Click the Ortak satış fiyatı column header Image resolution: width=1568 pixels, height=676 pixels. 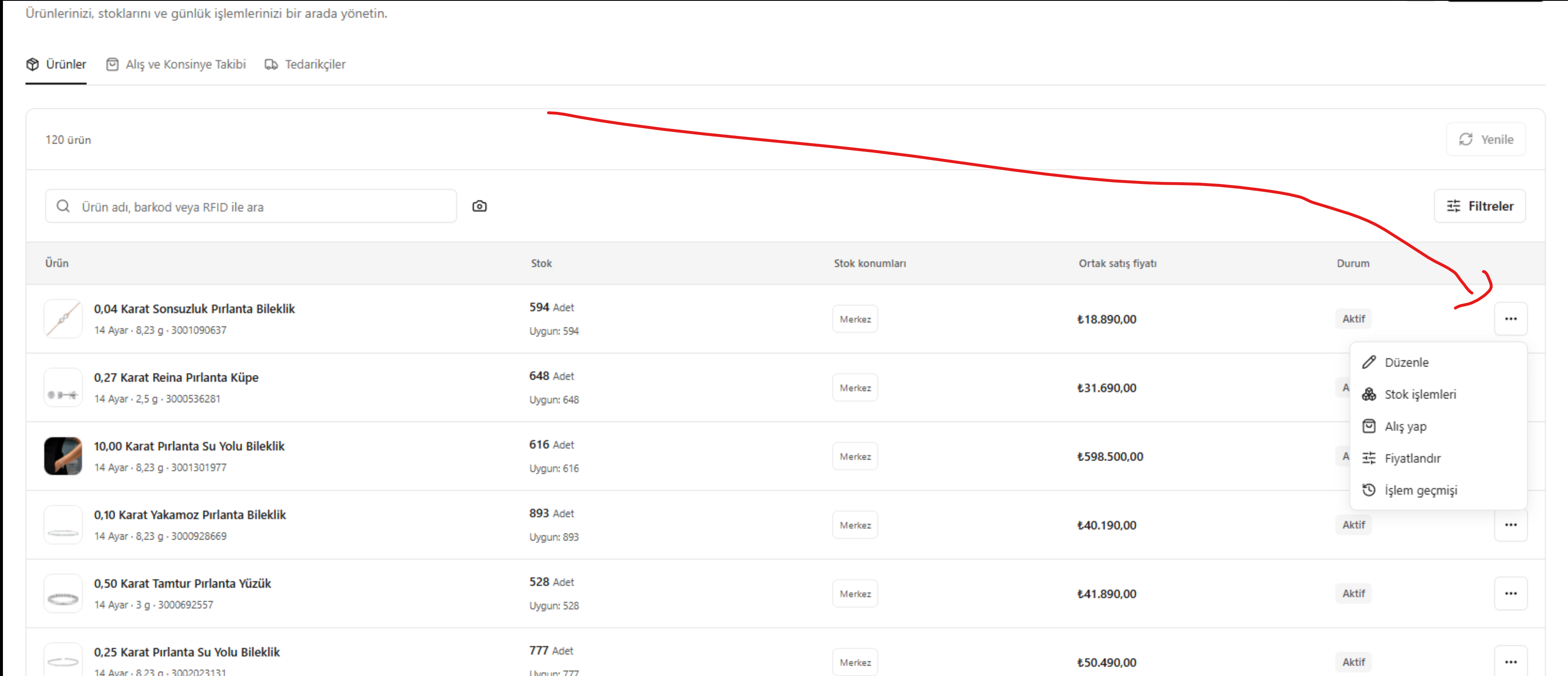1118,264
